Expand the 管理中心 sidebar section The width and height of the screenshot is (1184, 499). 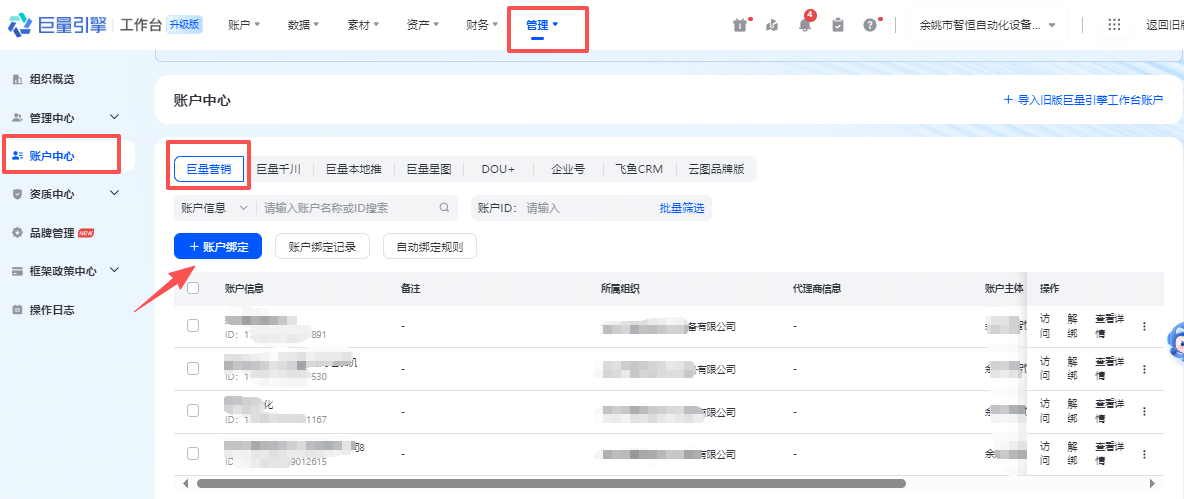[x=114, y=117]
